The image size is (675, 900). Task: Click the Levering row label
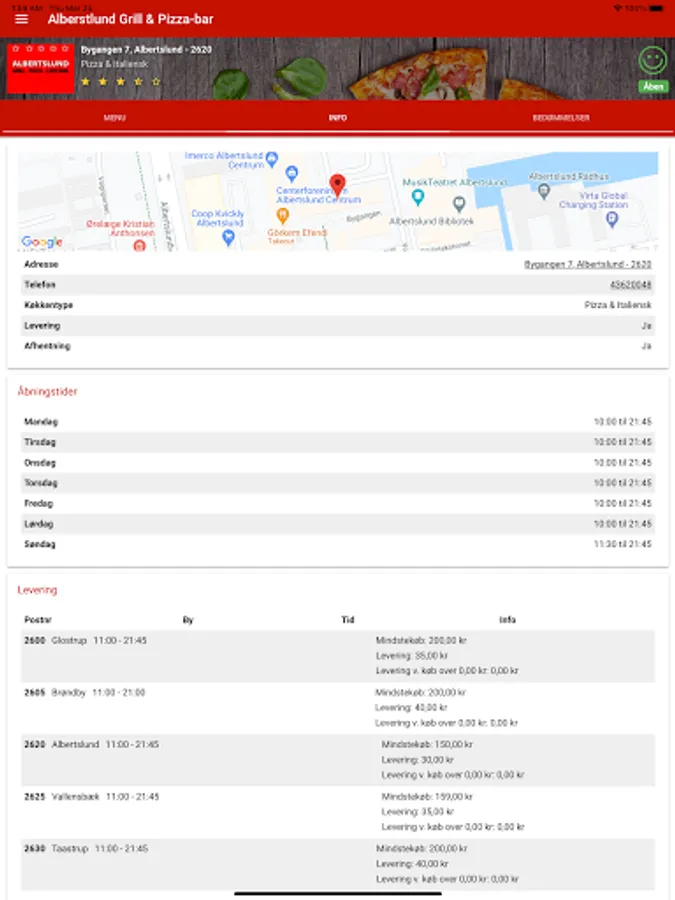[42, 325]
